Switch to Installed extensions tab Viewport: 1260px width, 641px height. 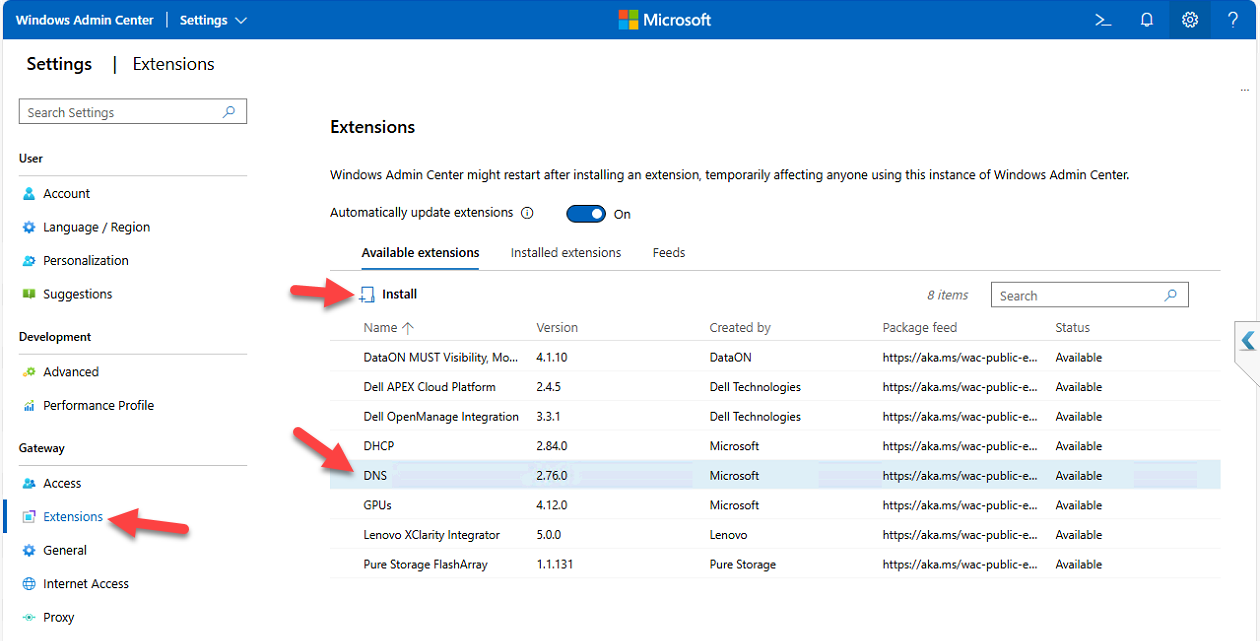click(566, 253)
